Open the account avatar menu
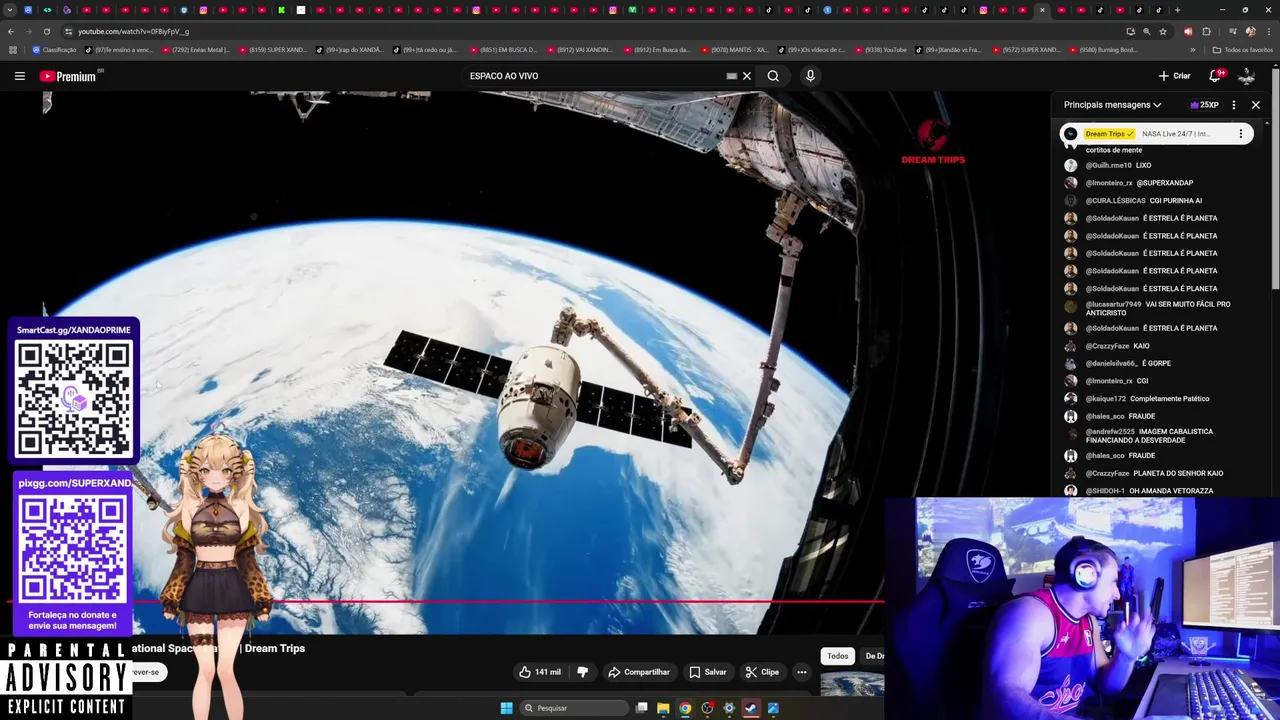 (x=1246, y=76)
